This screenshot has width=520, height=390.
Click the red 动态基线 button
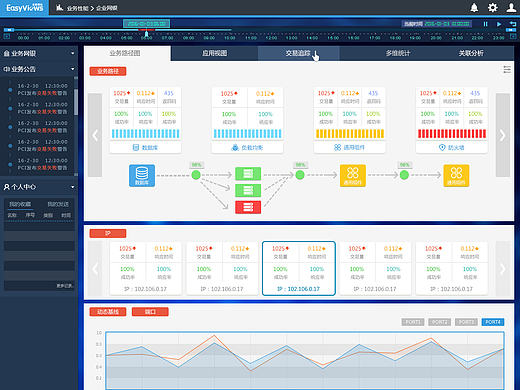pyautogui.click(x=108, y=312)
